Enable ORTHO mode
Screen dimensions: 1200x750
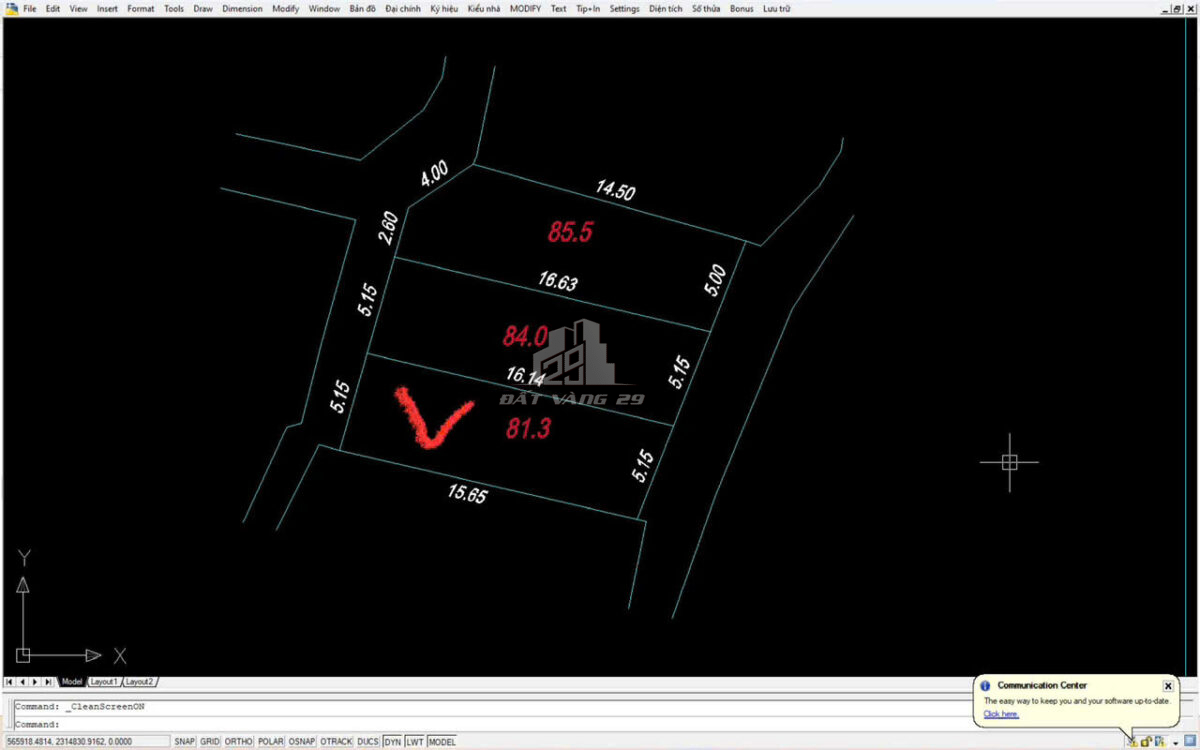tap(238, 741)
